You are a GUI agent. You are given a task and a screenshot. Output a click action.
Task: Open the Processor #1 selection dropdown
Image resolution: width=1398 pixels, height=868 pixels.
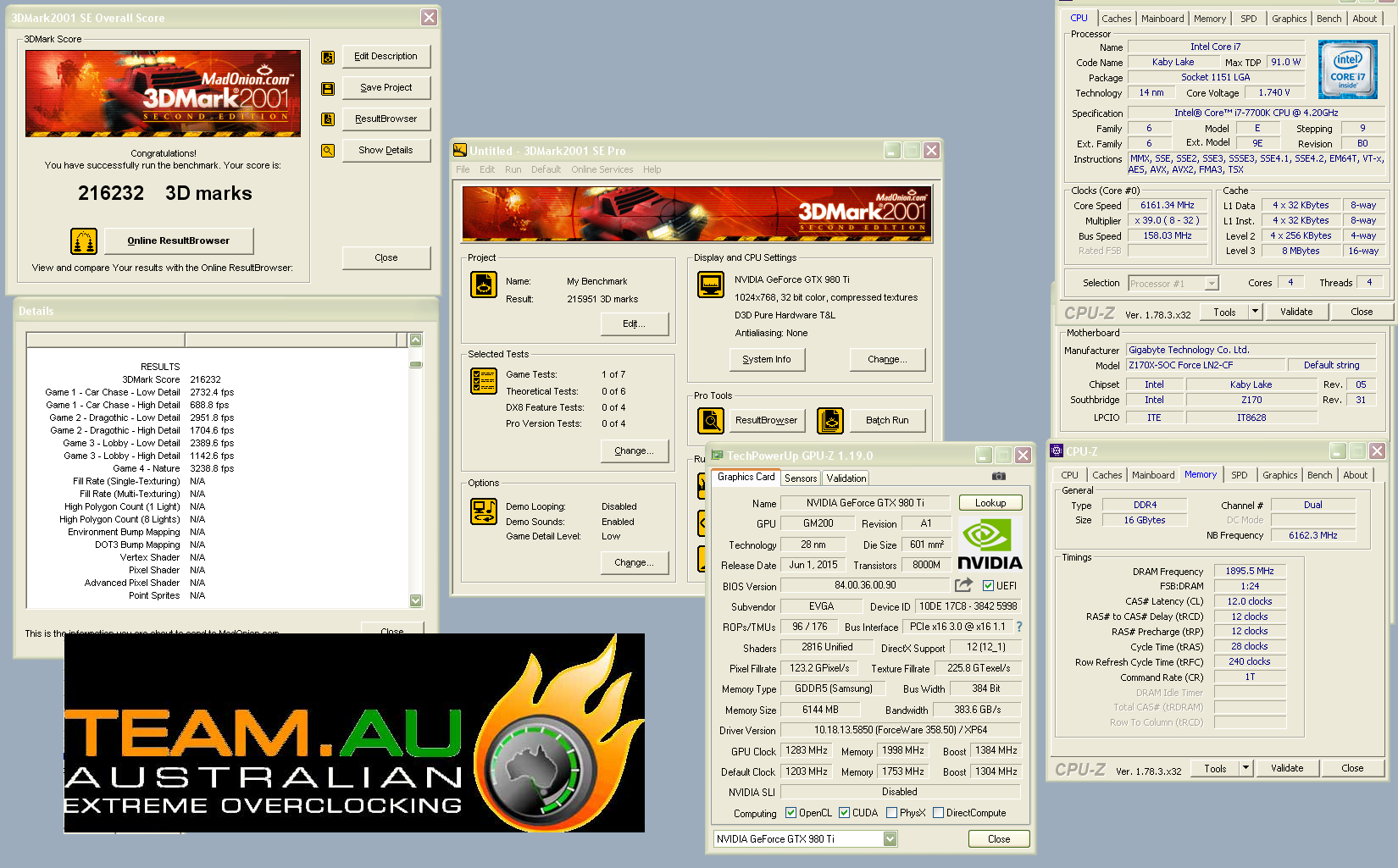[x=1212, y=284]
